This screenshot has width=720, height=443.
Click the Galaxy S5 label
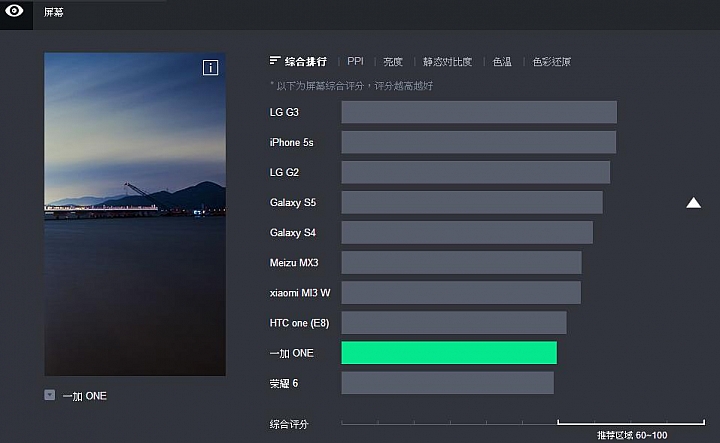pos(293,202)
